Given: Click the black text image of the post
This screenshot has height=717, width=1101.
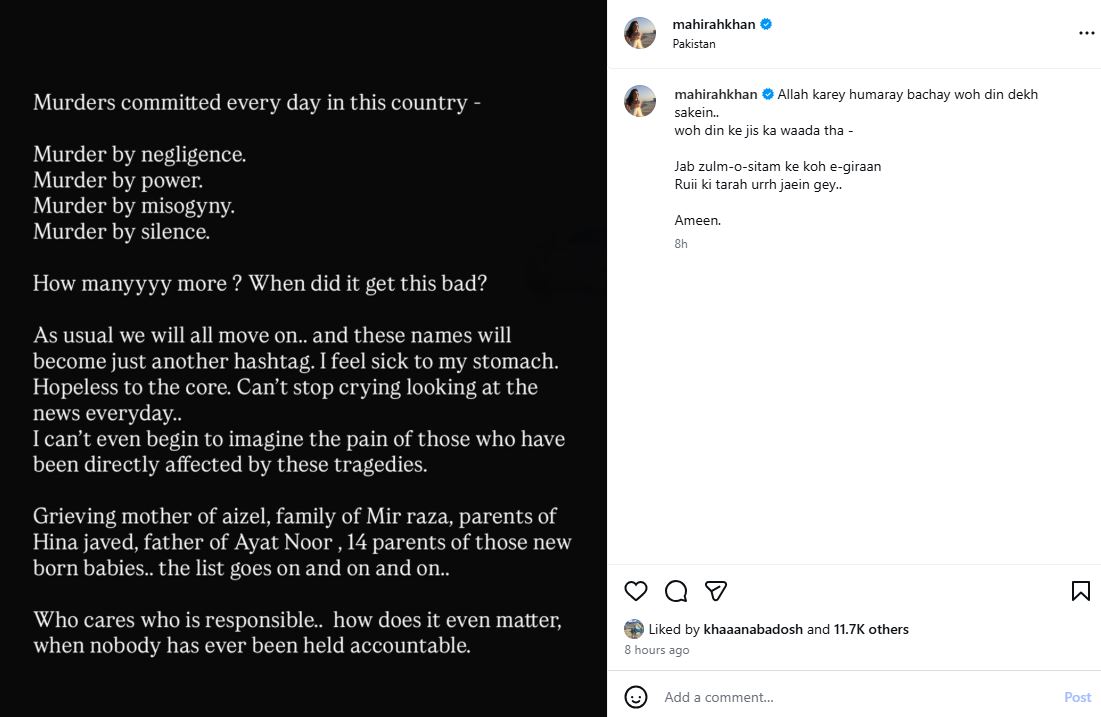Looking at the screenshot, I should 303,358.
